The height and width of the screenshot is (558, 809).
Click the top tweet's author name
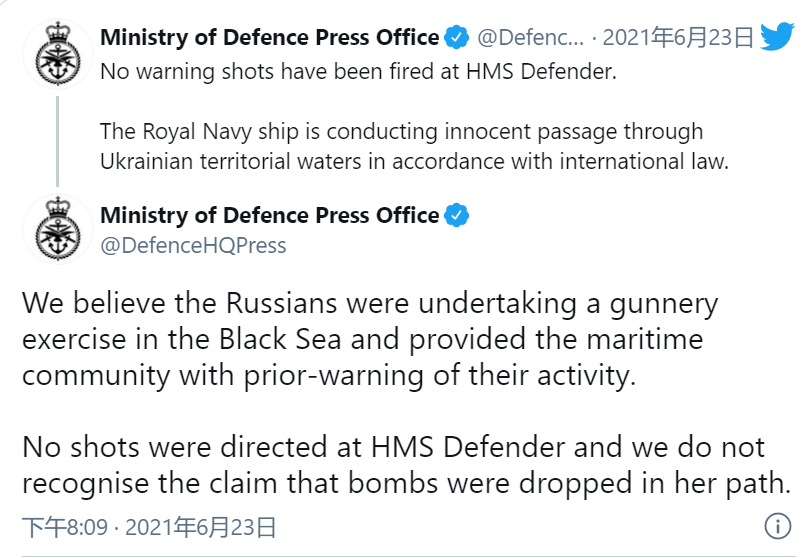pyautogui.click(x=269, y=38)
